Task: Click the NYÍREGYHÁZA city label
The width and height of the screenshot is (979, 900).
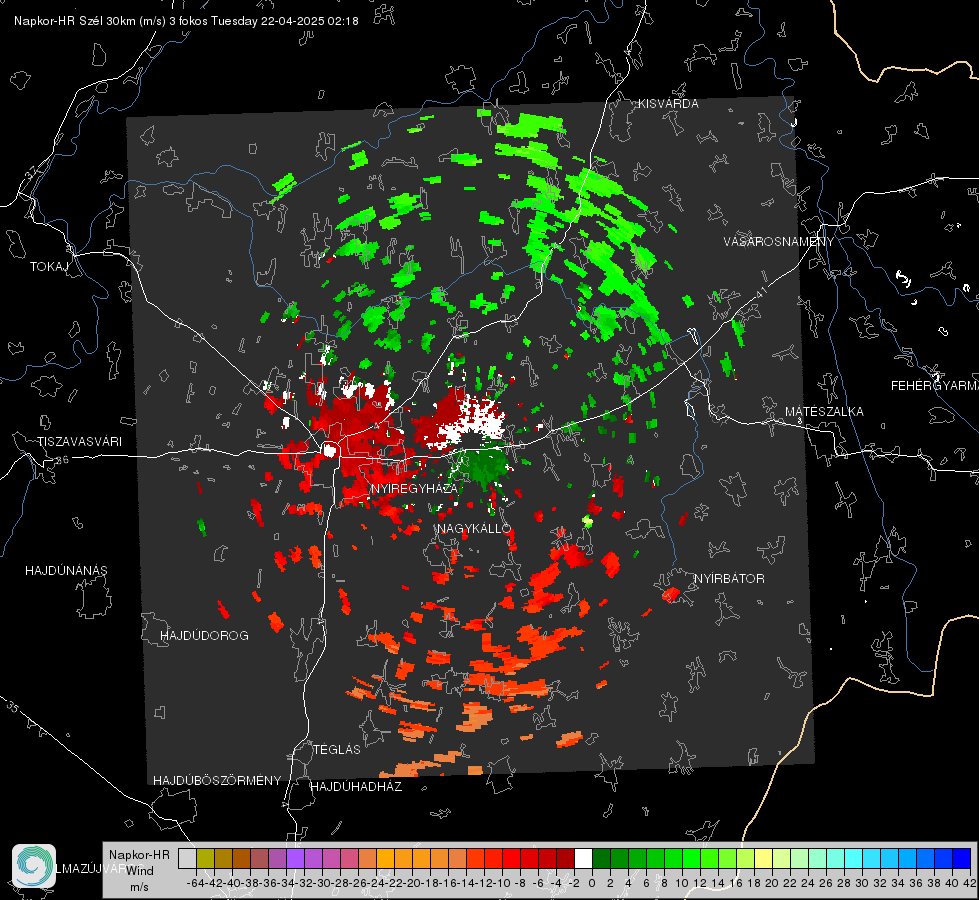Action: point(414,488)
